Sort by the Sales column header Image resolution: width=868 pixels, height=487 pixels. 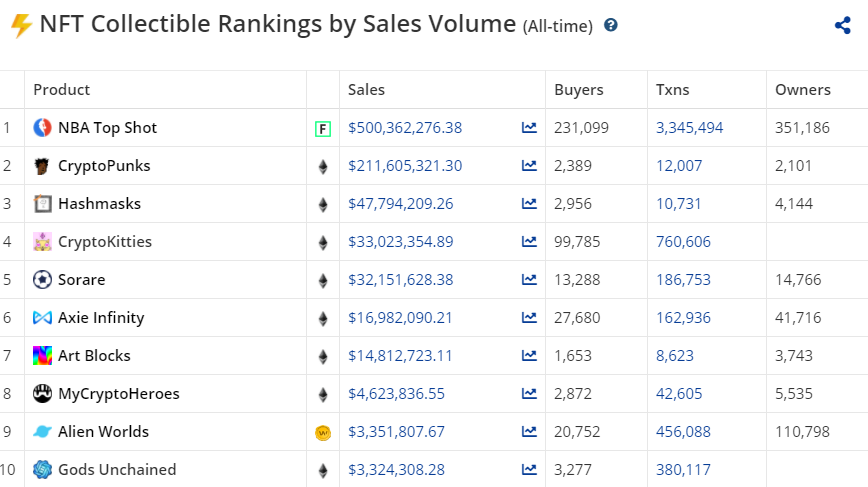point(366,90)
